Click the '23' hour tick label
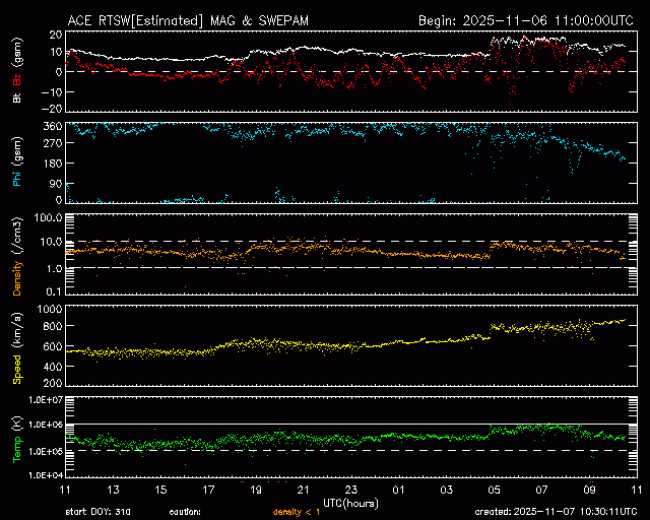The width and height of the screenshot is (650, 520). (351, 490)
